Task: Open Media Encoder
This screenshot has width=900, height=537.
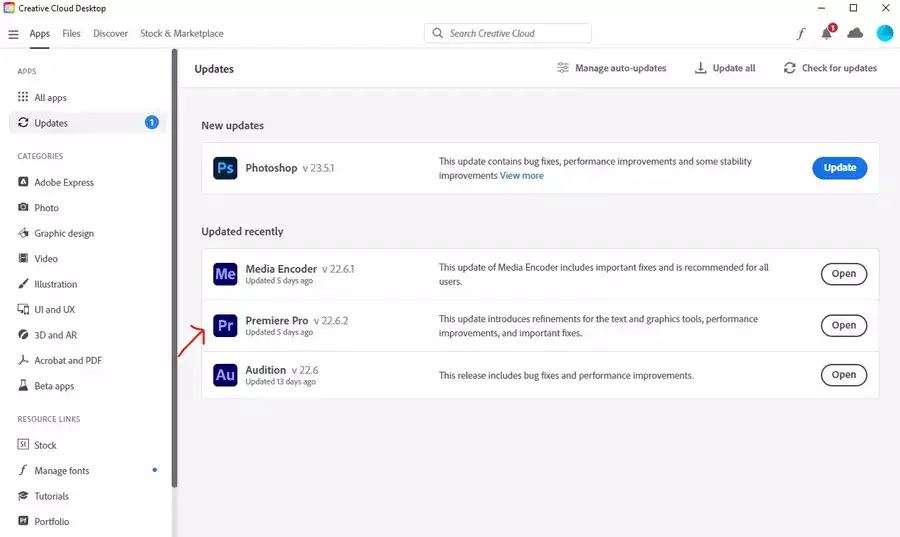Action: click(844, 274)
